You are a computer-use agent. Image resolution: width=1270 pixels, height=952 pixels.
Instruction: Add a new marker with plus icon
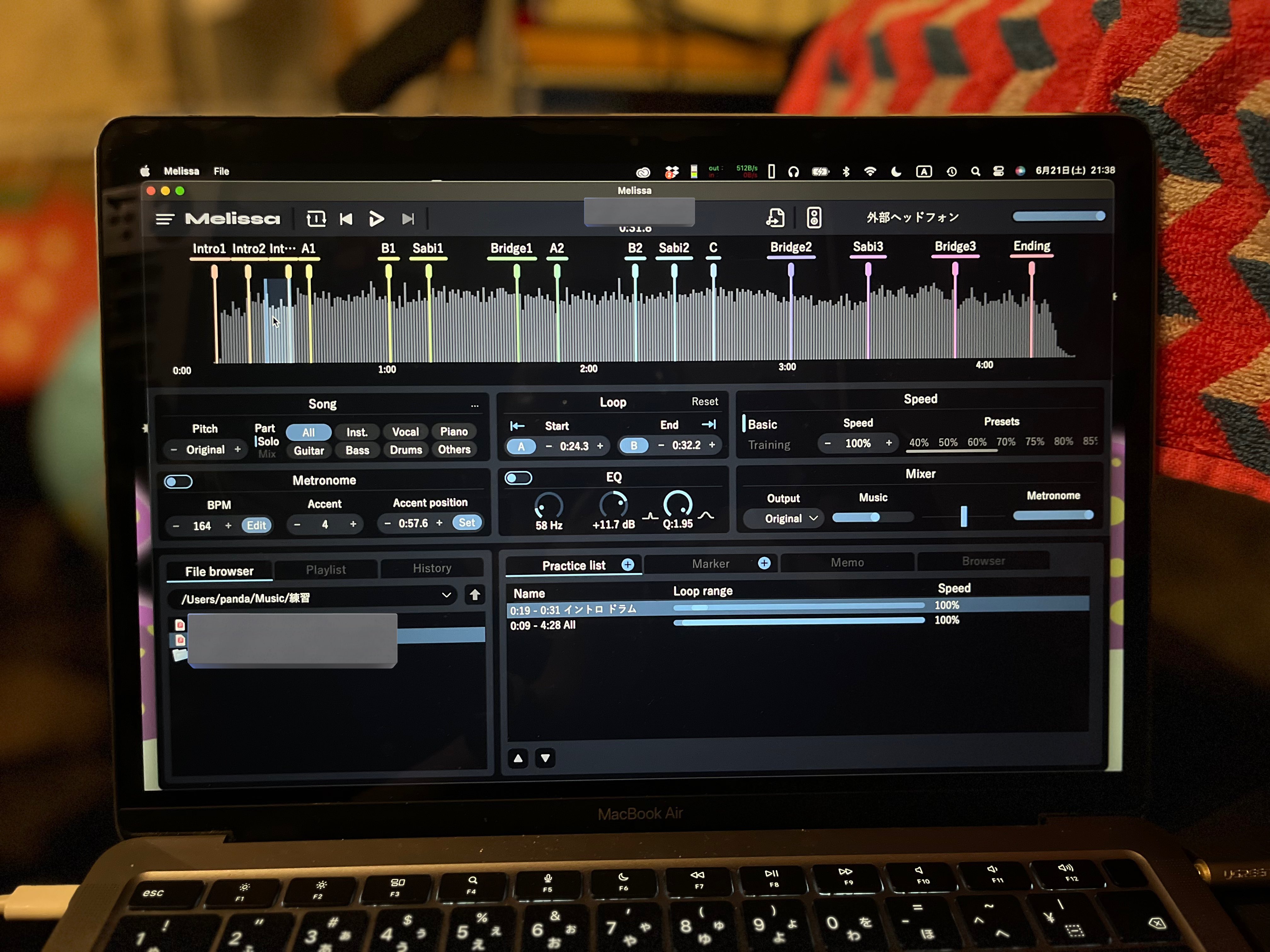click(x=764, y=563)
